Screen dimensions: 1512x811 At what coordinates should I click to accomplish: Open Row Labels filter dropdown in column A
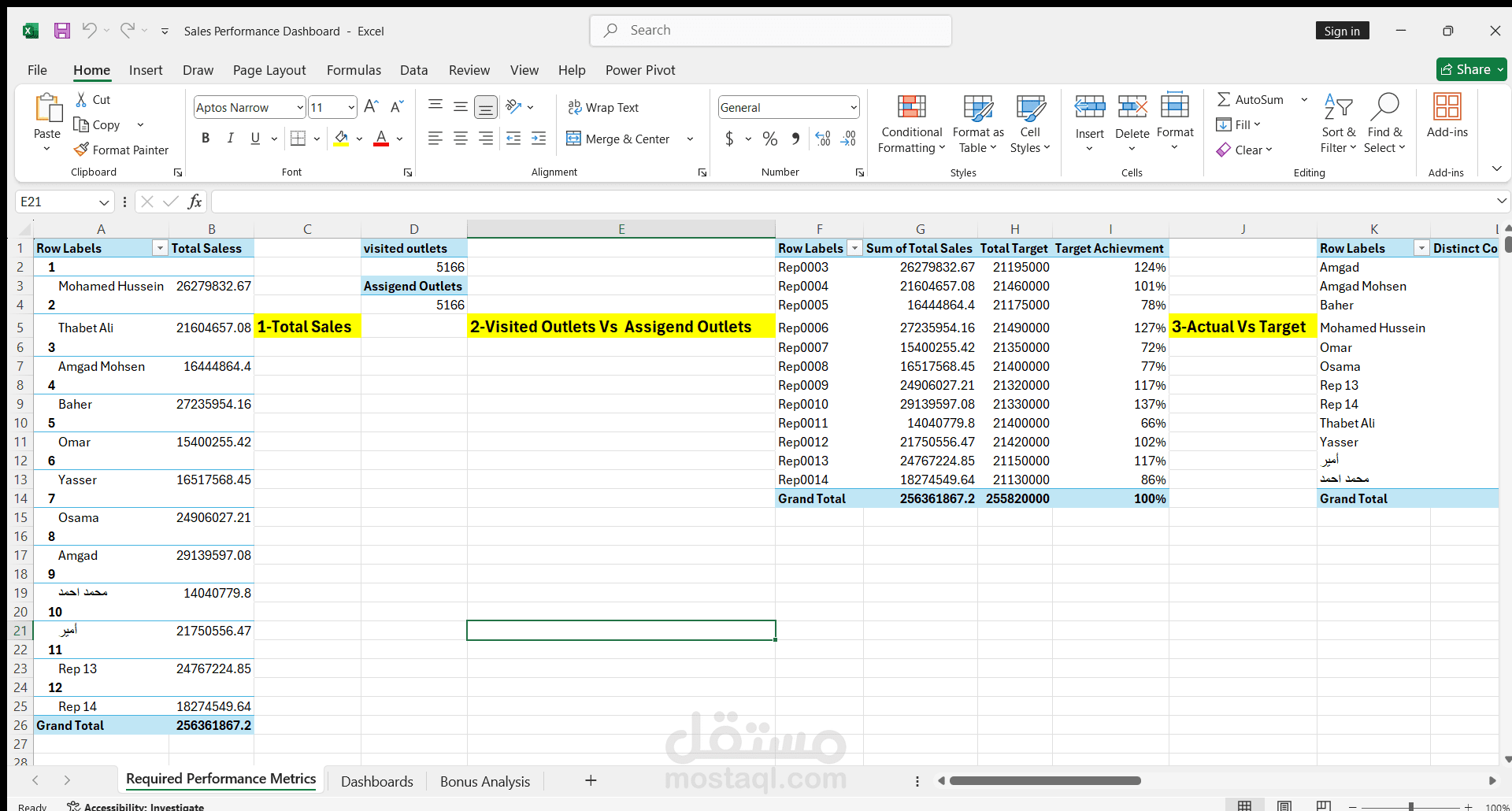(160, 248)
